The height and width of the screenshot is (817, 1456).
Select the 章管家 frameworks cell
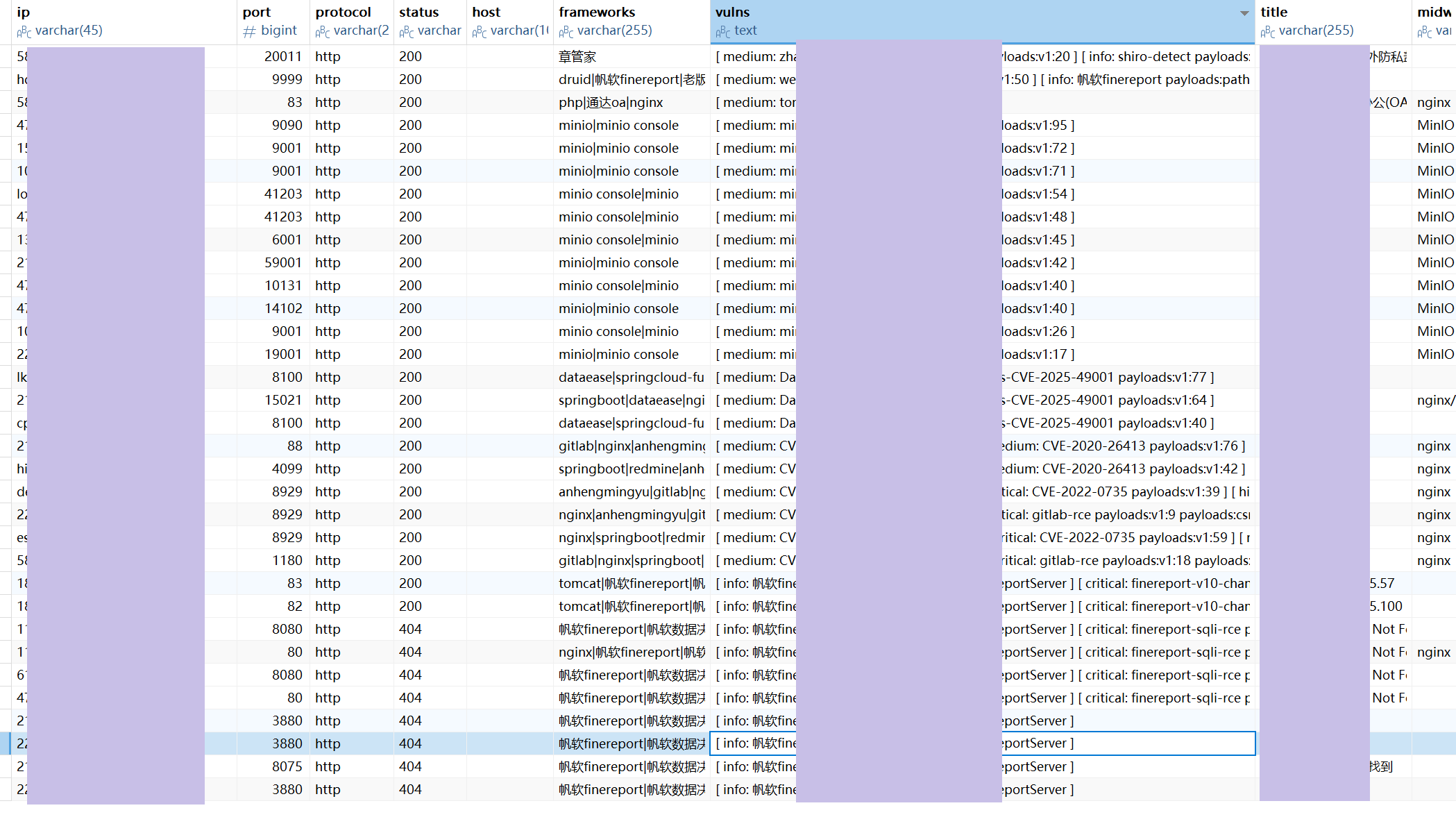pyautogui.click(x=632, y=57)
